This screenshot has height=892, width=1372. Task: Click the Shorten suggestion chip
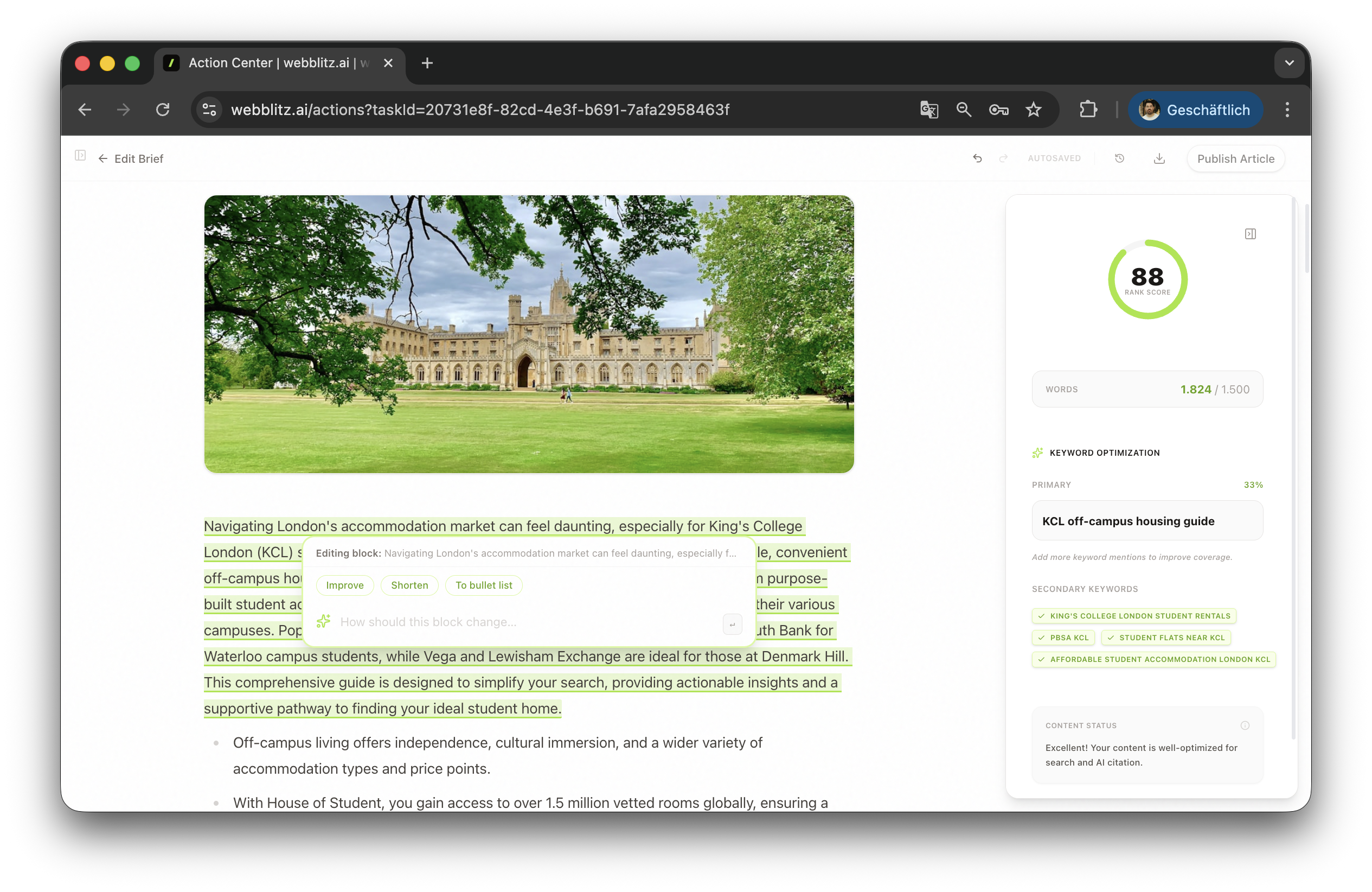click(x=409, y=585)
